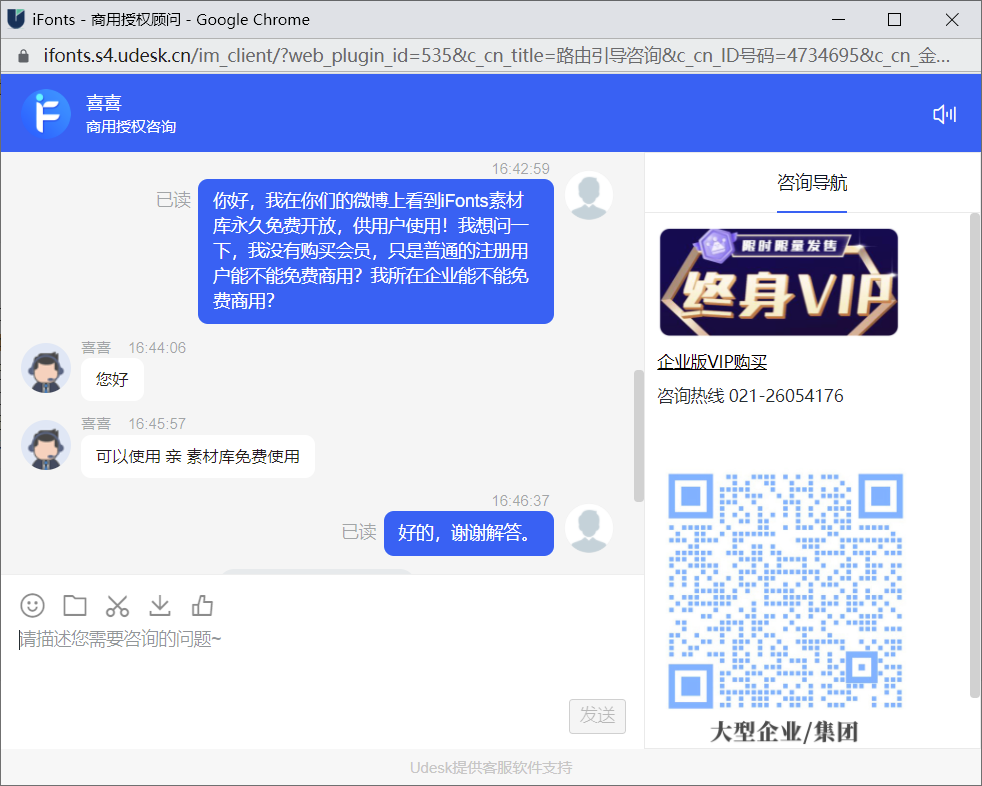Click the download chat record icon
This screenshot has height=786, width=982.
160,606
